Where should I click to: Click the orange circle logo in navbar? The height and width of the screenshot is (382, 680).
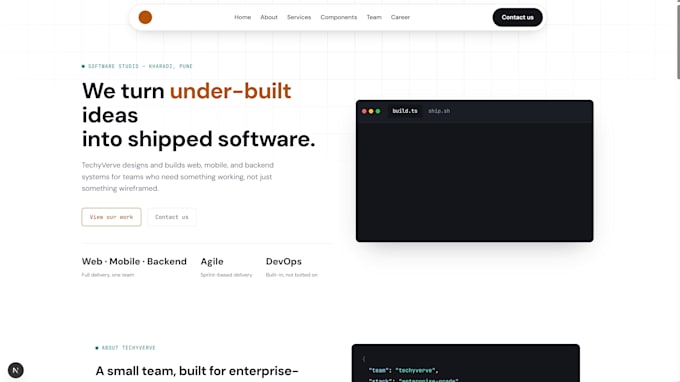click(145, 17)
